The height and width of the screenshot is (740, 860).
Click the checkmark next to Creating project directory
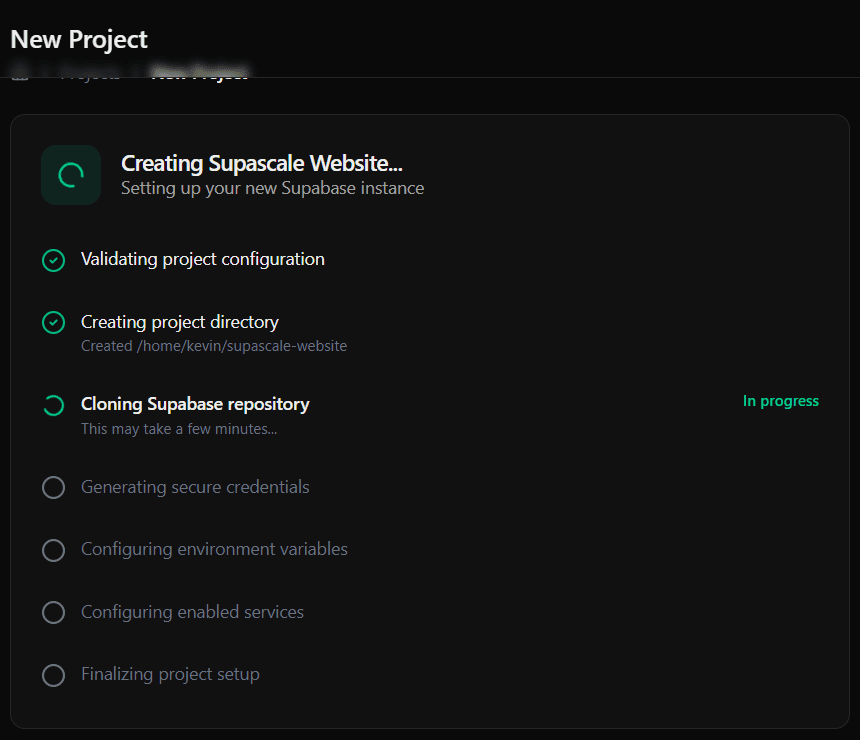(x=53, y=322)
